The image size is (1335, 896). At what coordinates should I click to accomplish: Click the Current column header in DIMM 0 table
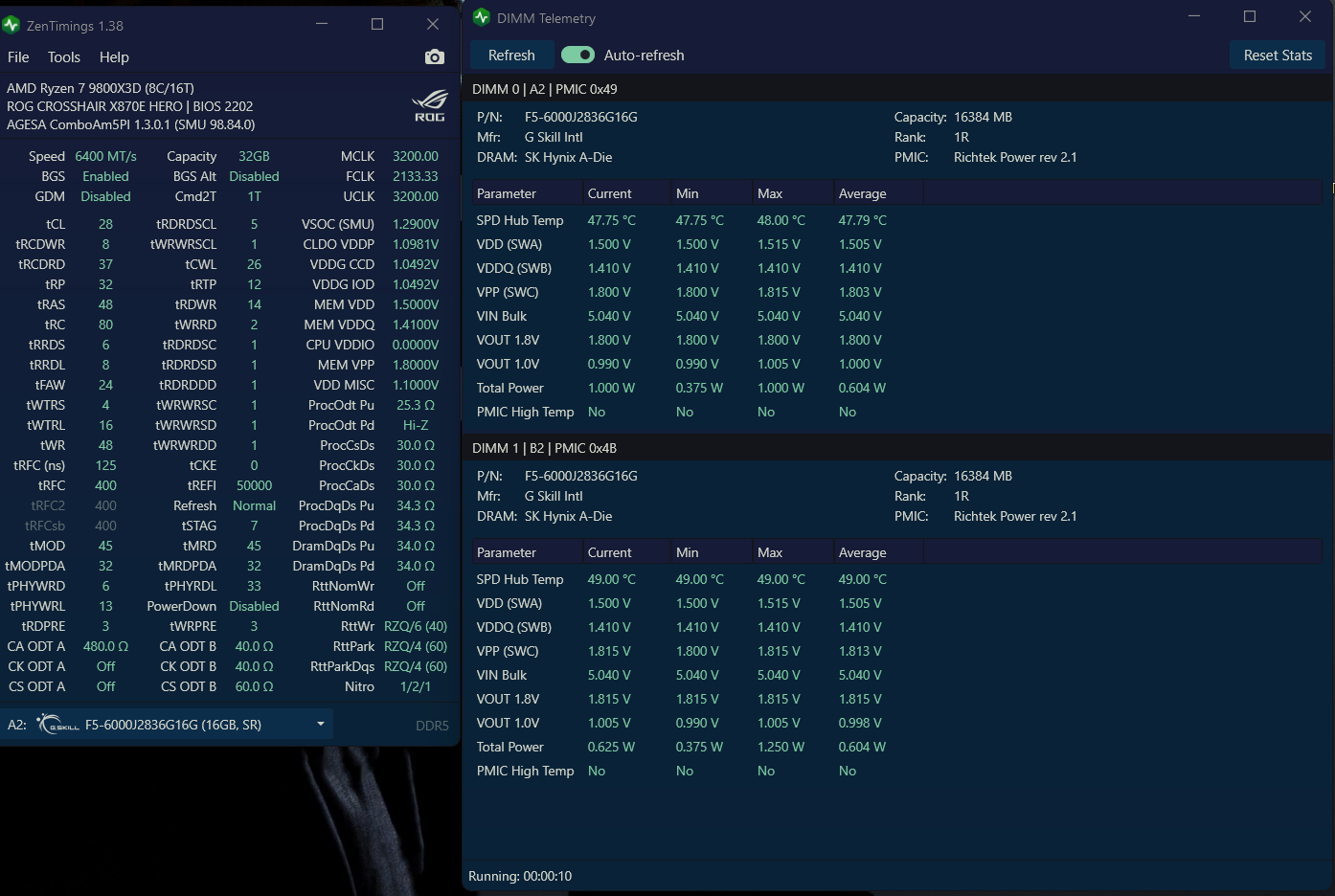[627, 193]
